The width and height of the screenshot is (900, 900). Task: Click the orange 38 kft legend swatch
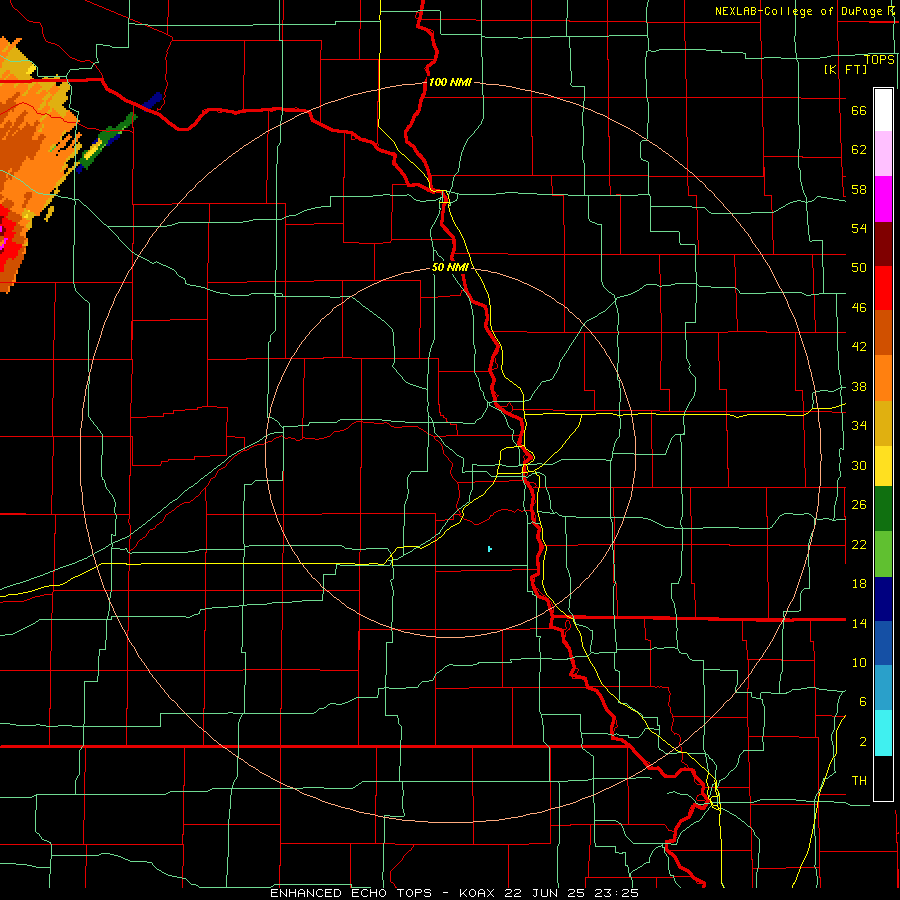[x=883, y=378]
